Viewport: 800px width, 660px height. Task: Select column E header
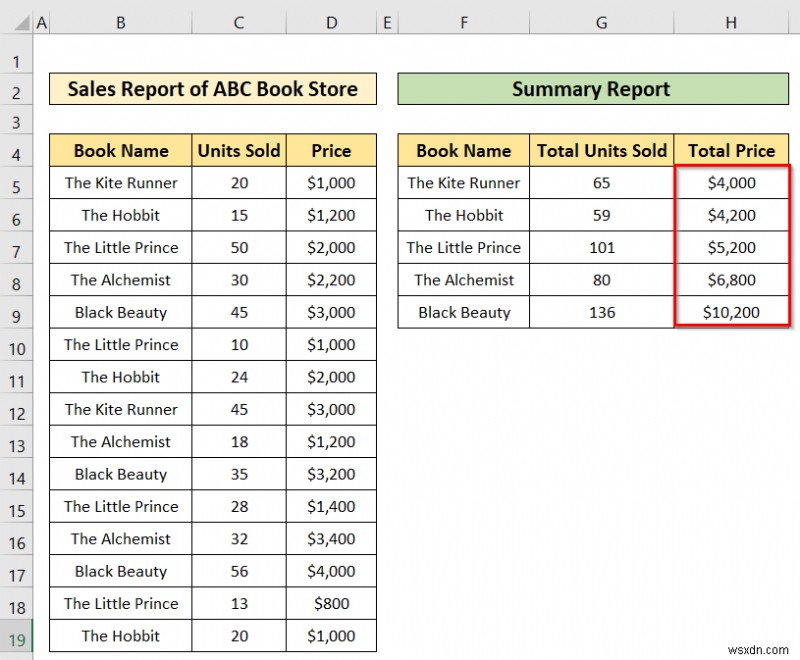(x=387, y=20)
